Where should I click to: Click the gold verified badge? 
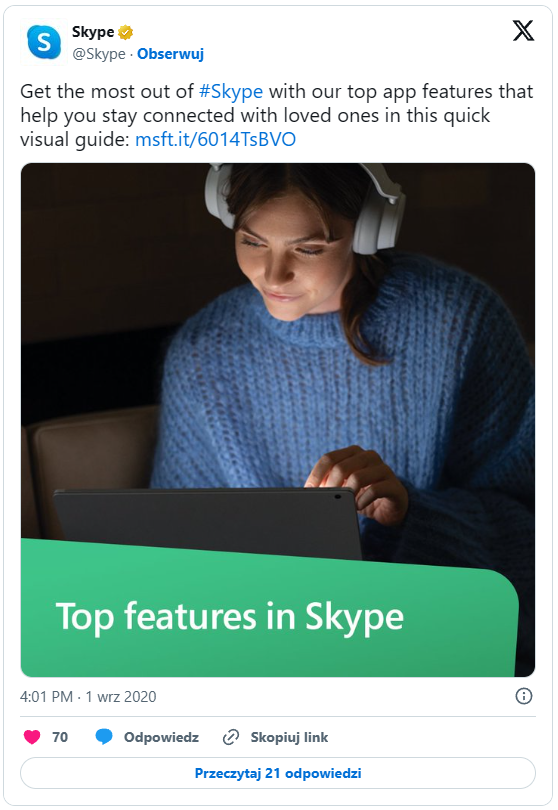tap(126, 33)
